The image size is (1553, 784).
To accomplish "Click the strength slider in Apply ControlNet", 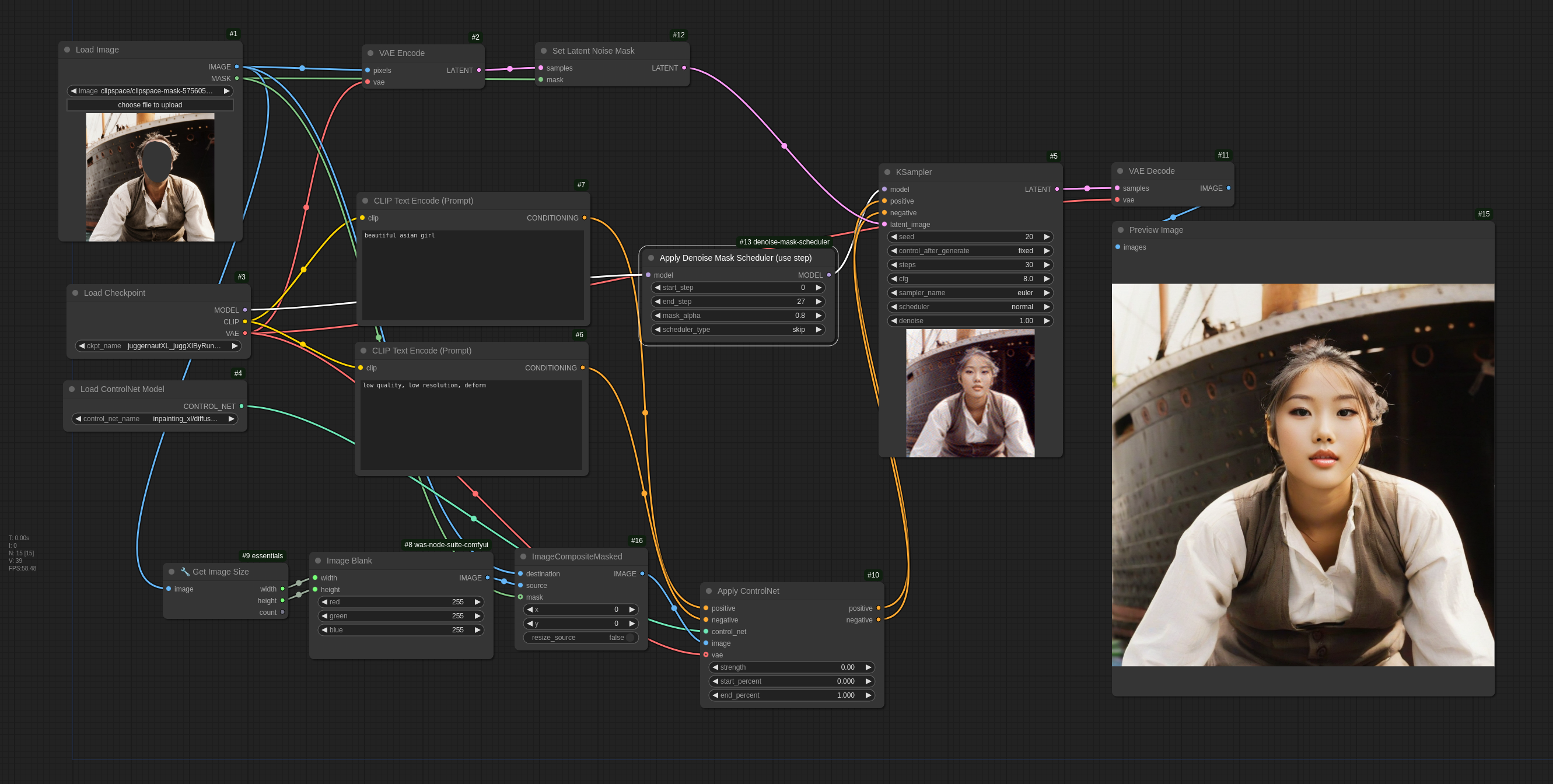I will point(791,667).
